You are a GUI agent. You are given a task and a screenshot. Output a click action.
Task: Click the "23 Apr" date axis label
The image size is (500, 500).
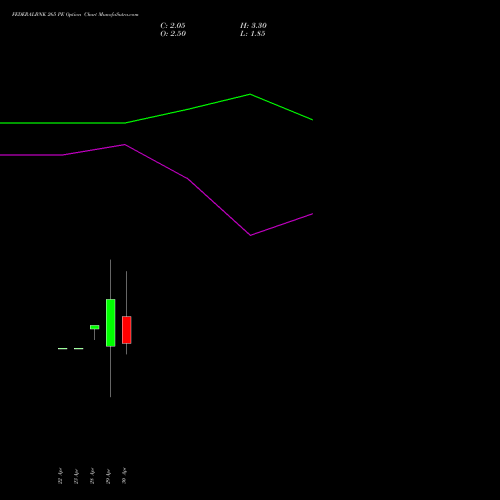[x=76, y=476]
